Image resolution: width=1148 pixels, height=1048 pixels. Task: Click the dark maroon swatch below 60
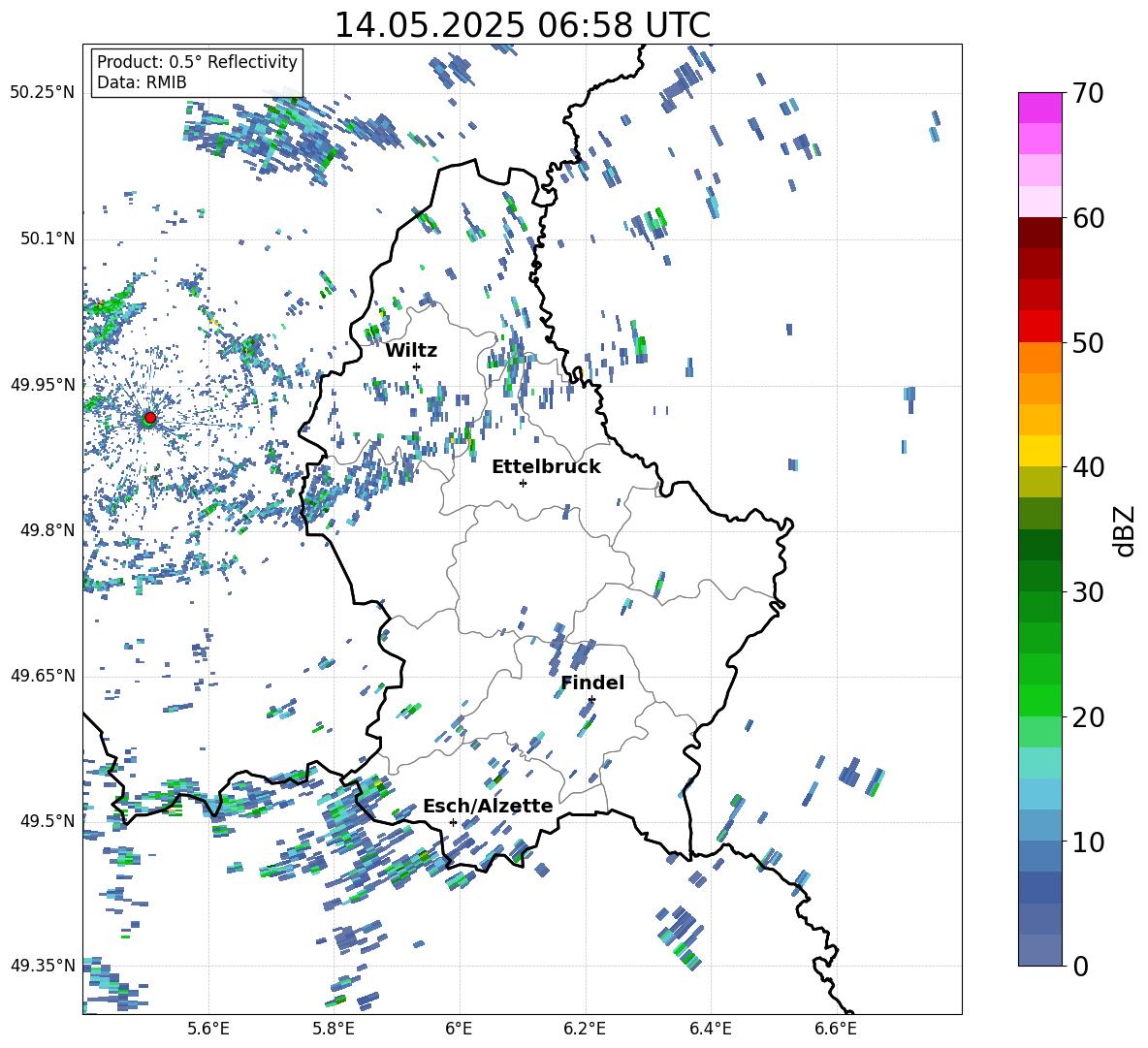(x=1039, y=232)
